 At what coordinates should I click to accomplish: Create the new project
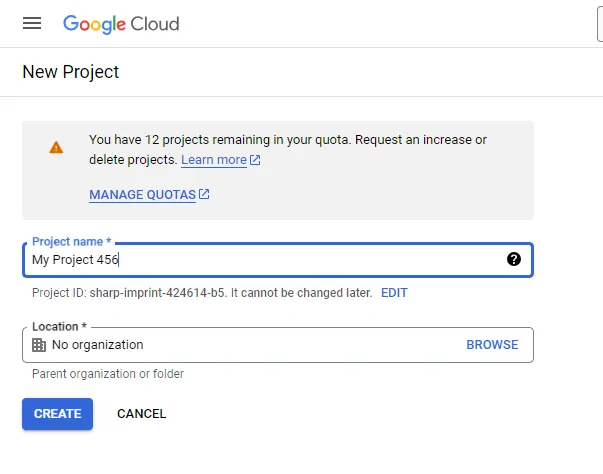click(x=57, y=414)
